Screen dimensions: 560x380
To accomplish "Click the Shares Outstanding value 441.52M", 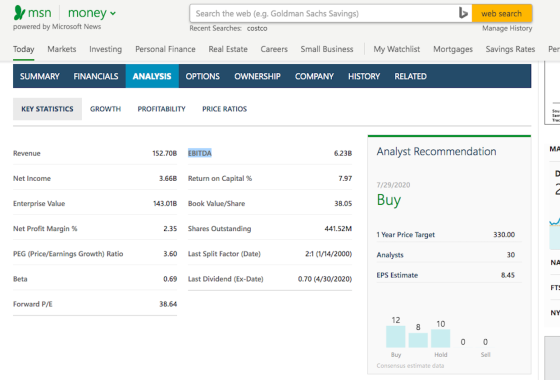I will pyautogui.click(x=338, y=229).
